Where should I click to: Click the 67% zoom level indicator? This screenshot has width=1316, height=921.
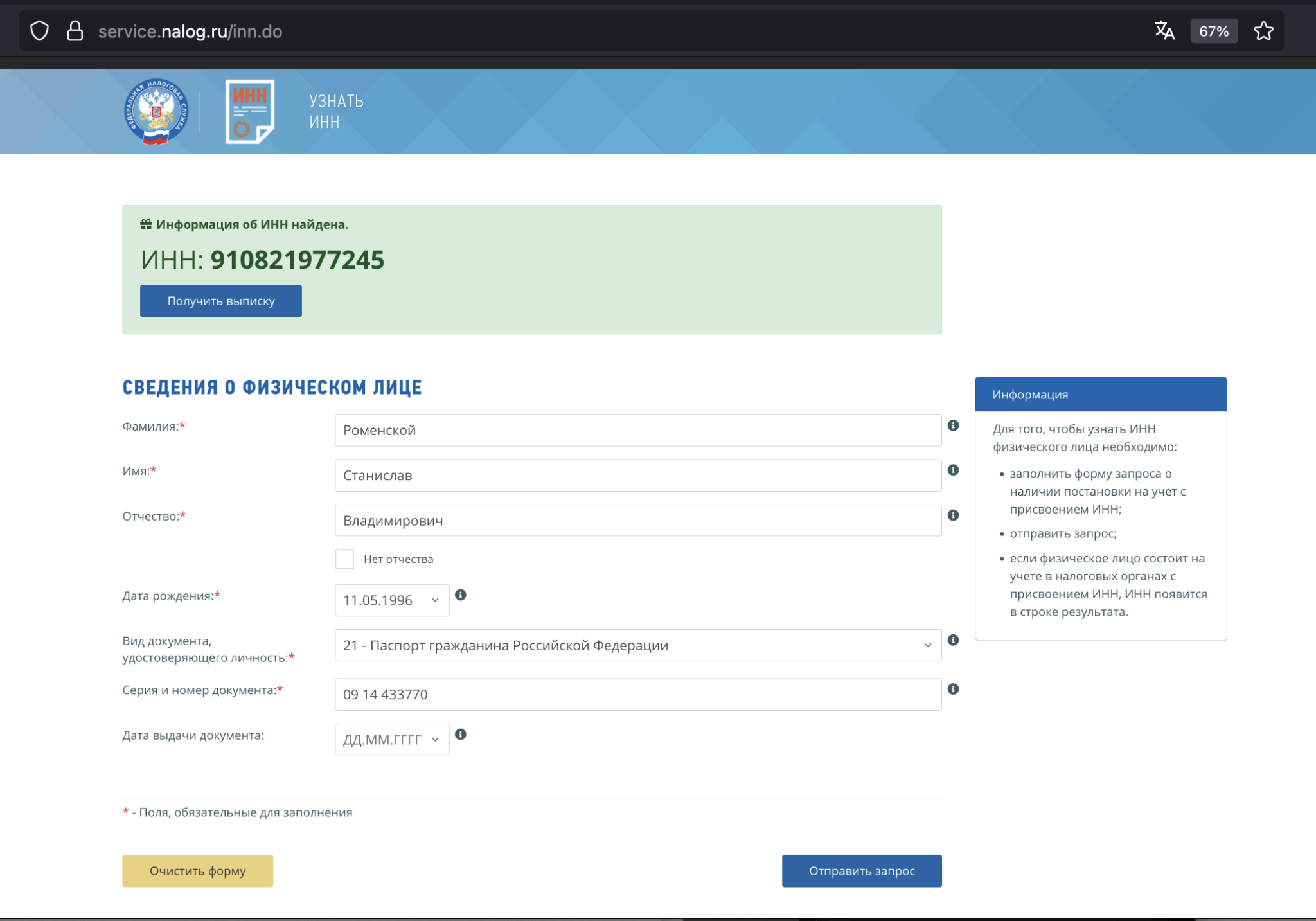pos(1214,31)
